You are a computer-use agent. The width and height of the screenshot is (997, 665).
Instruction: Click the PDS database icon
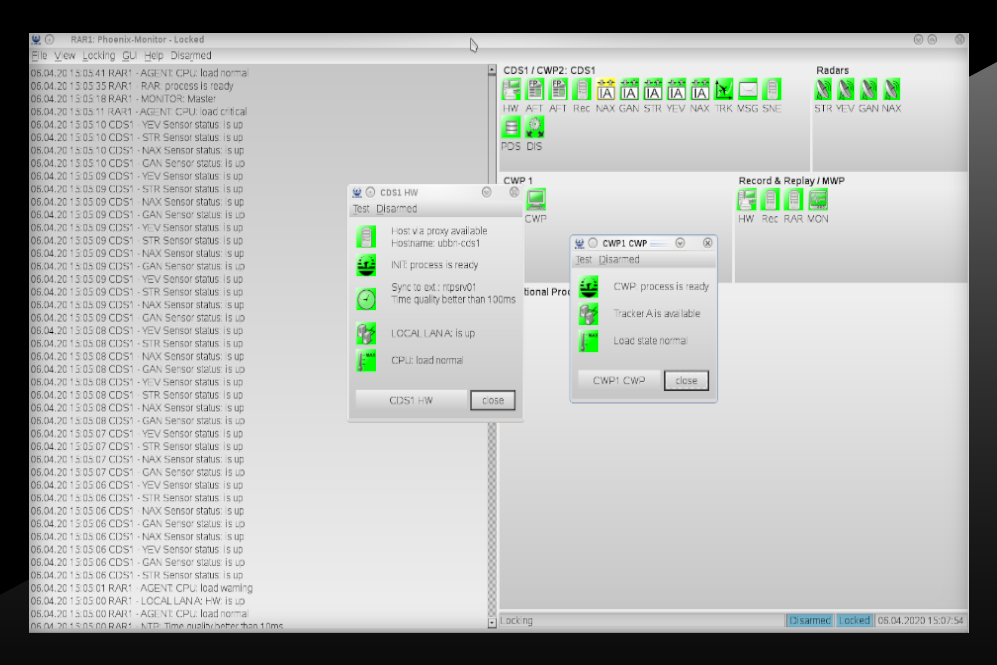(x=511, y=127)
